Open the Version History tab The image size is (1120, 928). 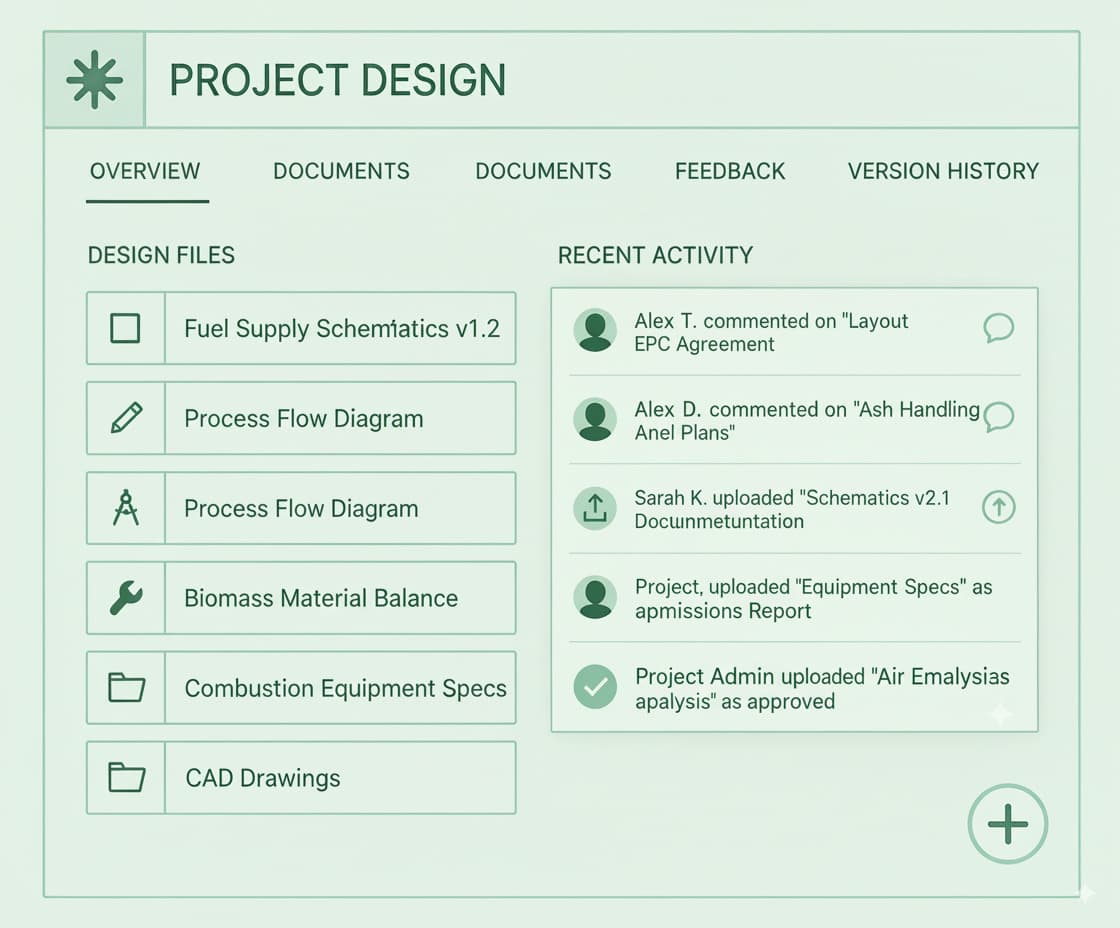tap(943, 171)
